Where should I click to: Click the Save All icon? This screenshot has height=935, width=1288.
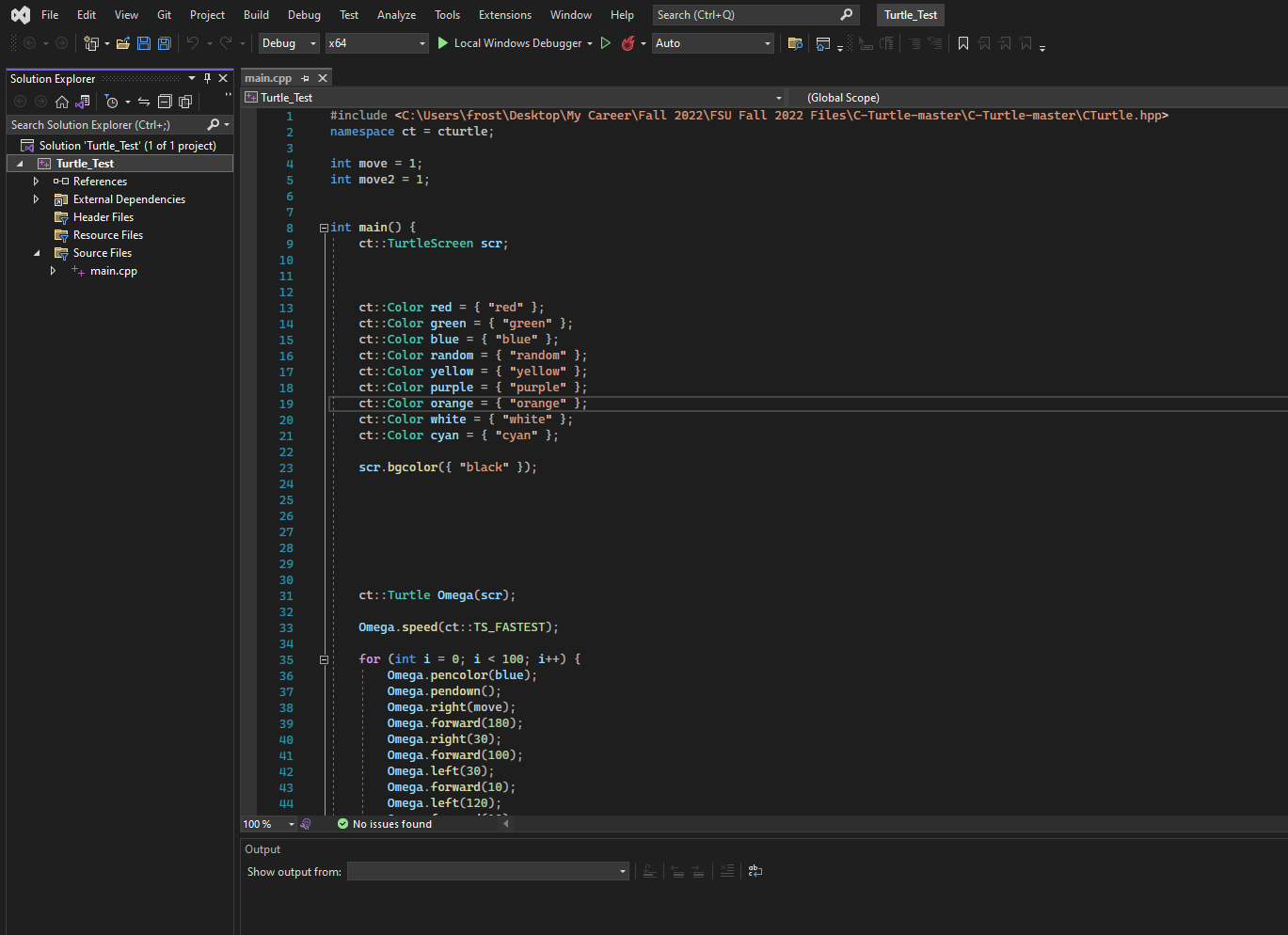[x=164, y=43]
